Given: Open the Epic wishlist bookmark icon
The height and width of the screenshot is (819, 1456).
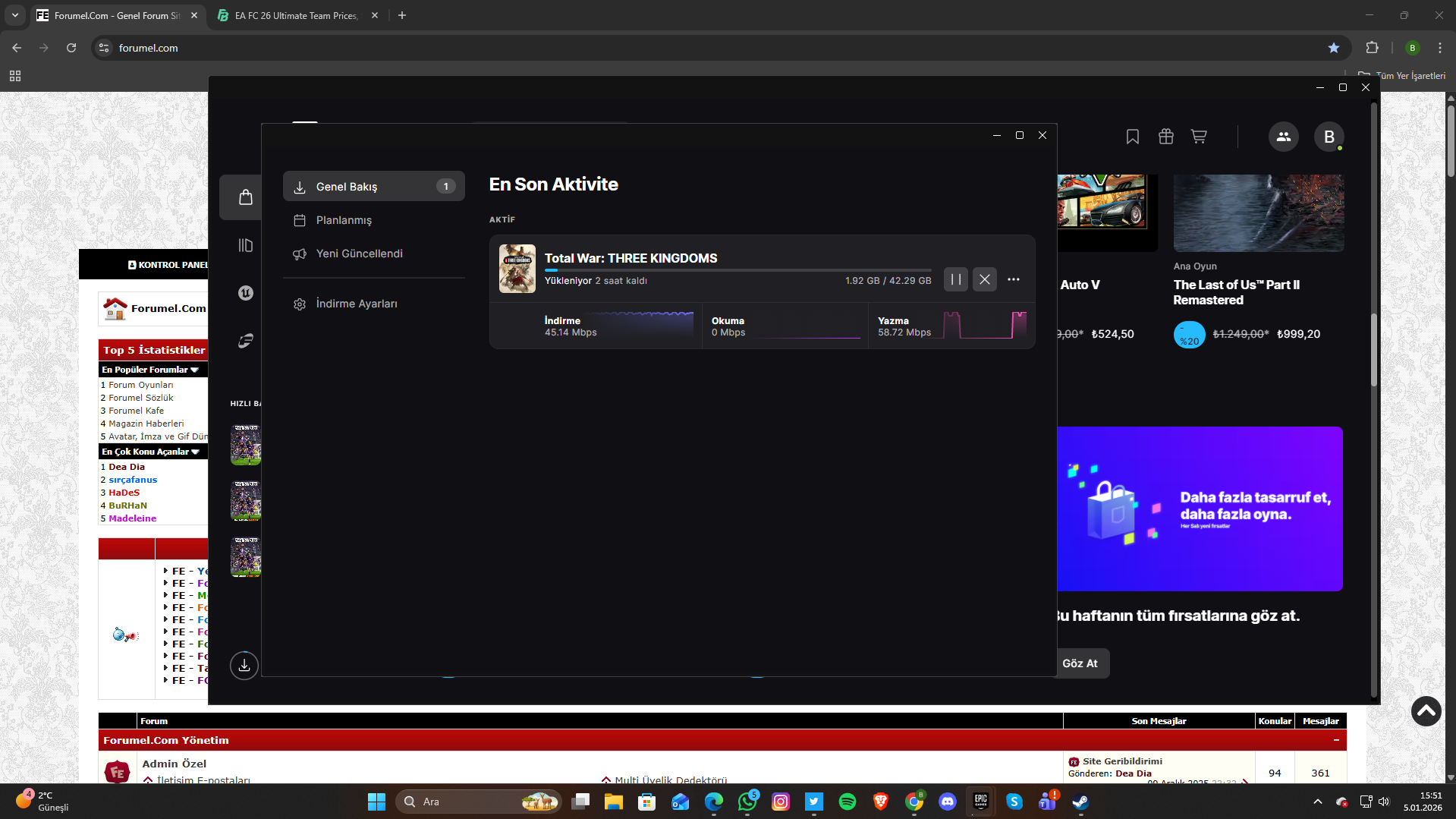Looking at the screenshot, I should click(1133, 137).
